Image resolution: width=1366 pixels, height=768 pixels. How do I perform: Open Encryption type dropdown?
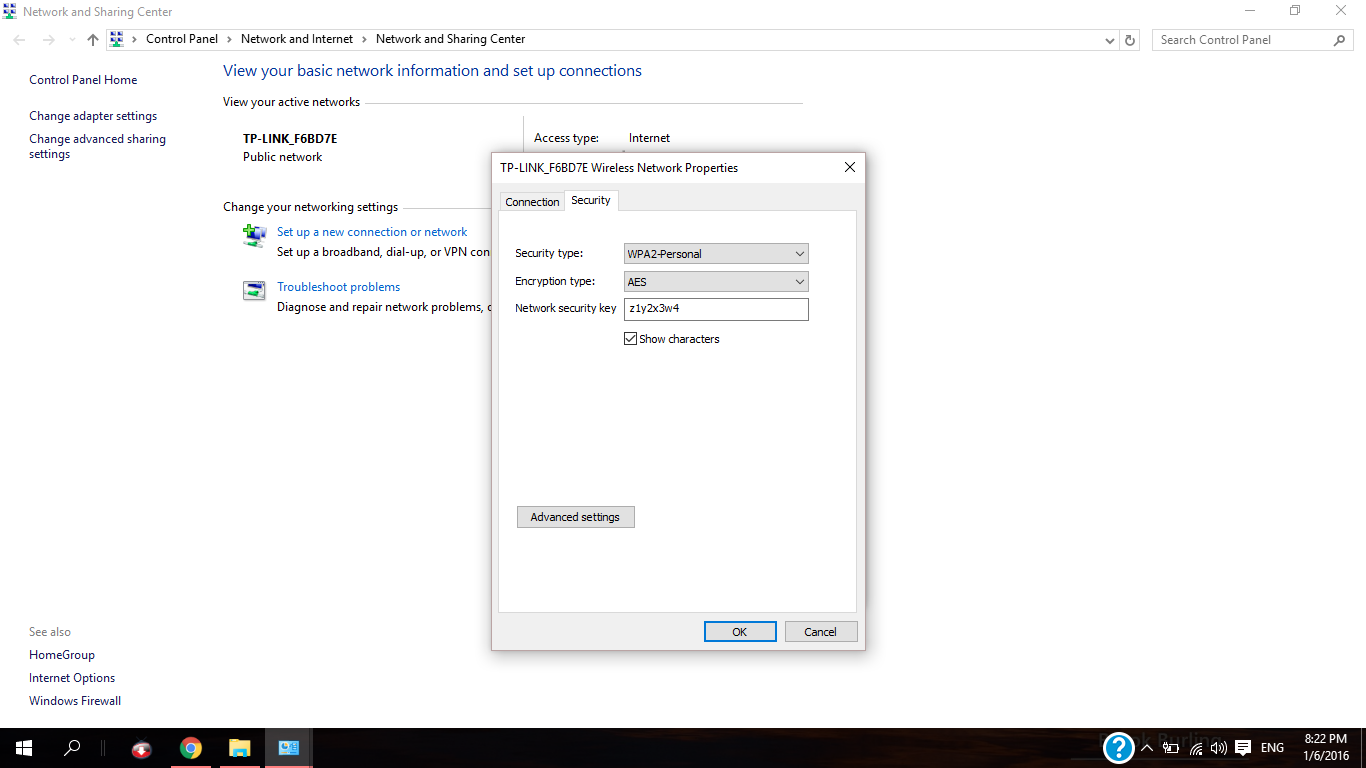tap(715, 282)
